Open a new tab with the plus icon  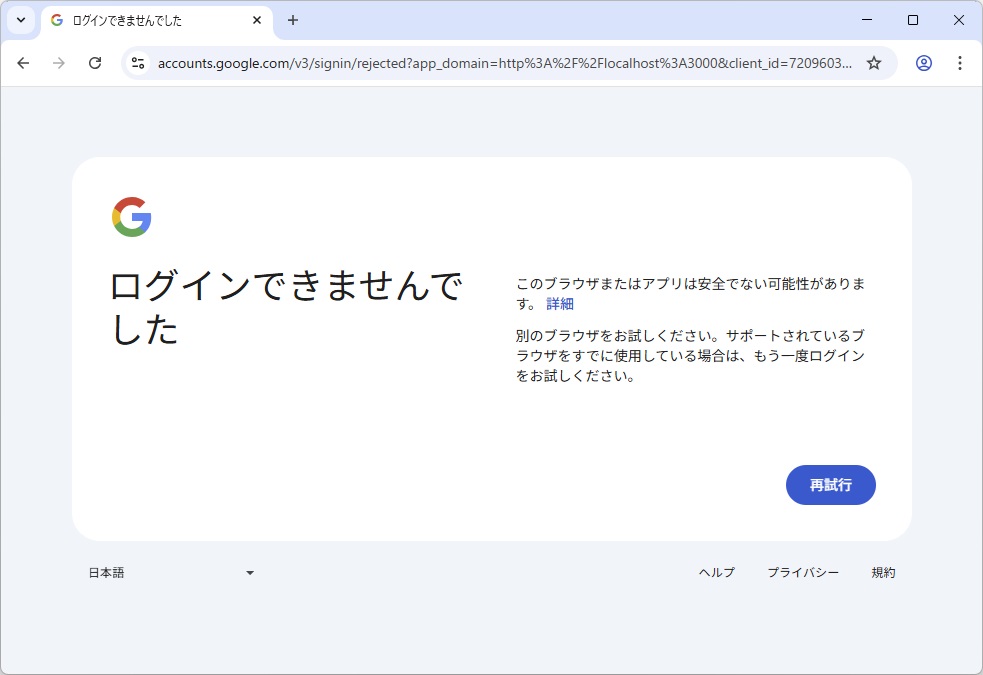(293, 20)
